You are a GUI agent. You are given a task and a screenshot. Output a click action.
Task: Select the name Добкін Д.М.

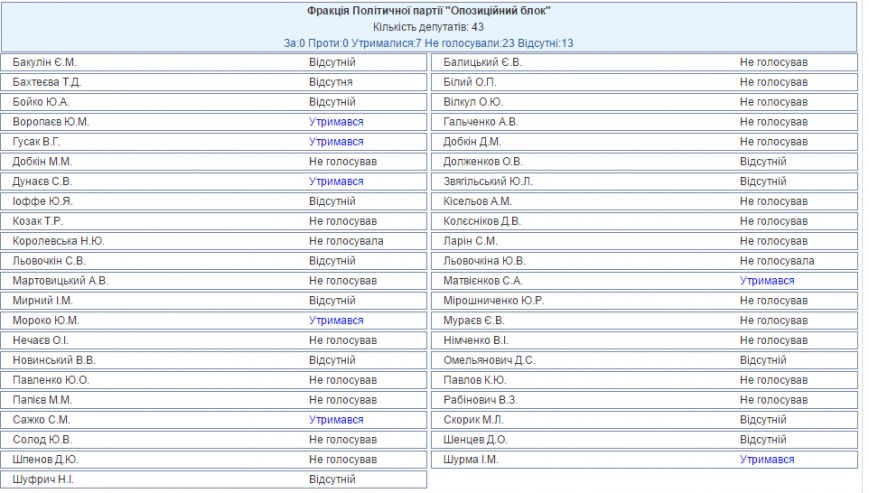click(x=472, y=142)
